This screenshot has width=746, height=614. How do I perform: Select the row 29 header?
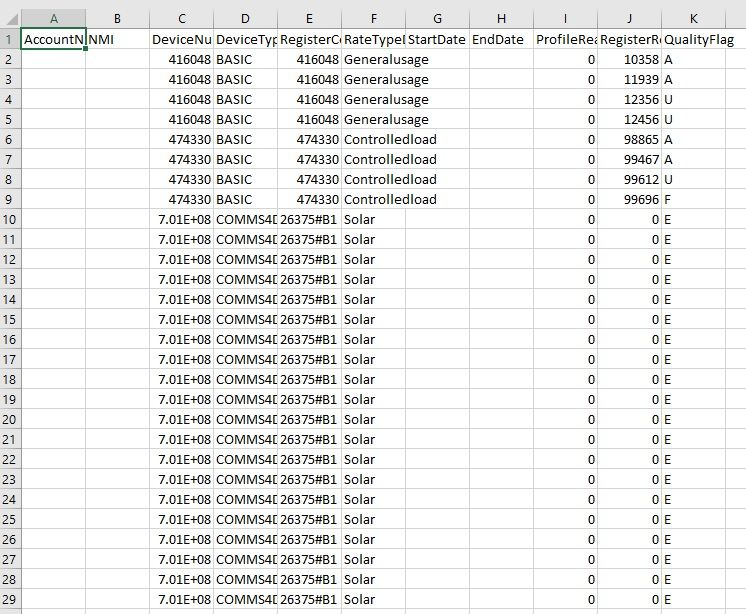pyautogui.click(x=10, y=599)
